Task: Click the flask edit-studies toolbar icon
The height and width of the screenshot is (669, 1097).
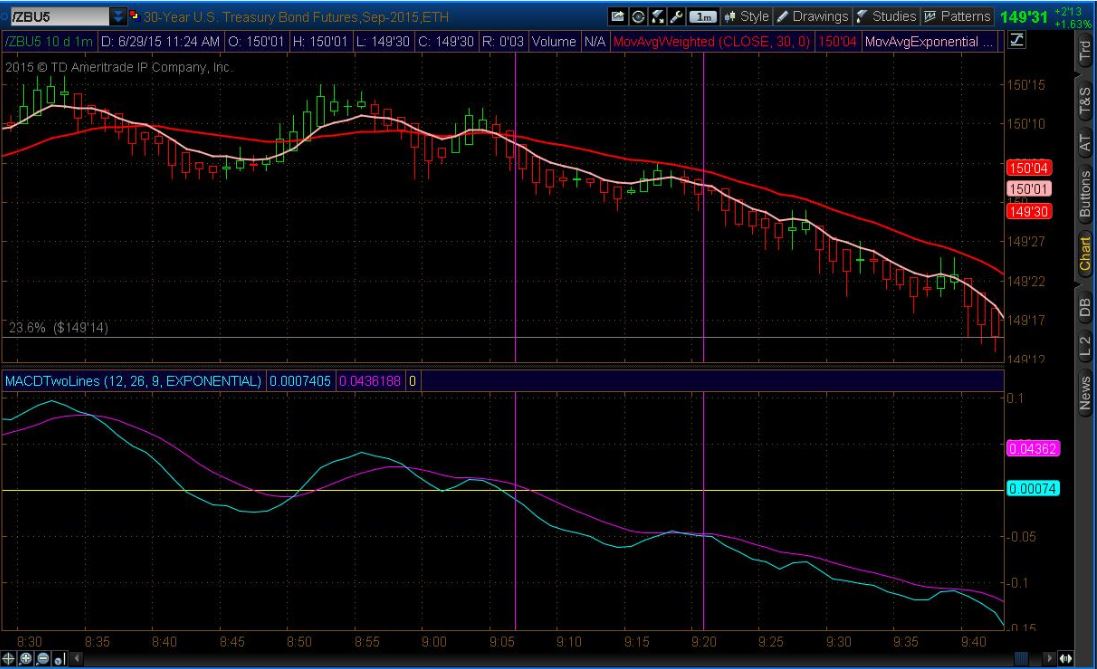Action: (658, 16)
